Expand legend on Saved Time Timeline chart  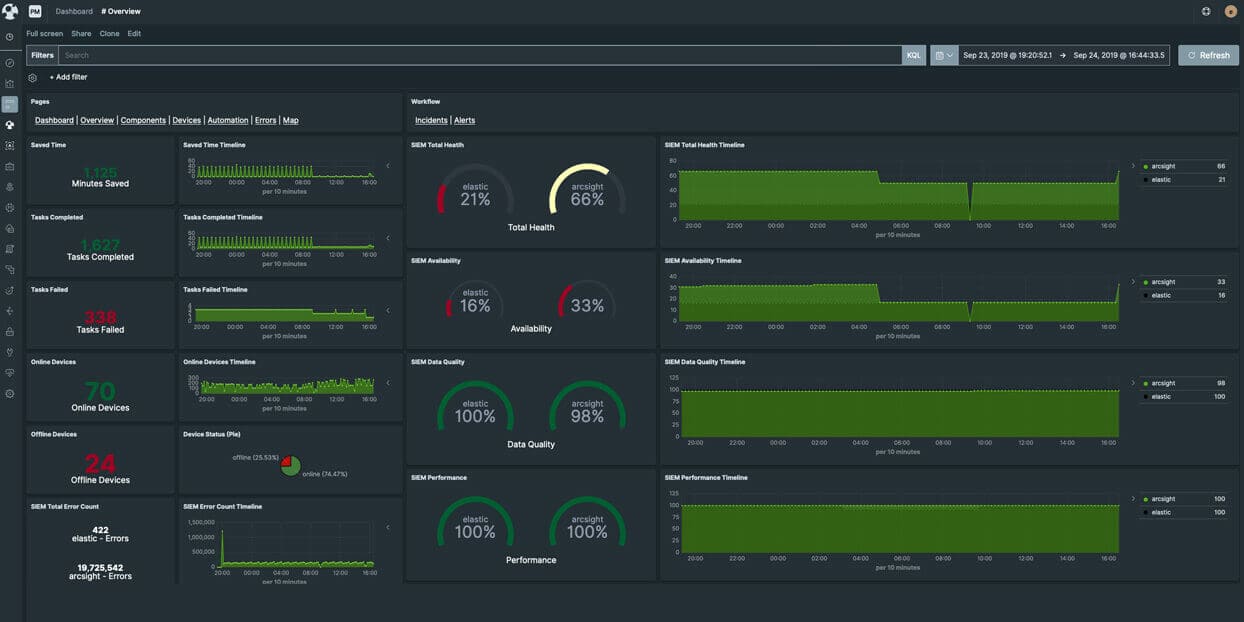(x=388, y=166)
